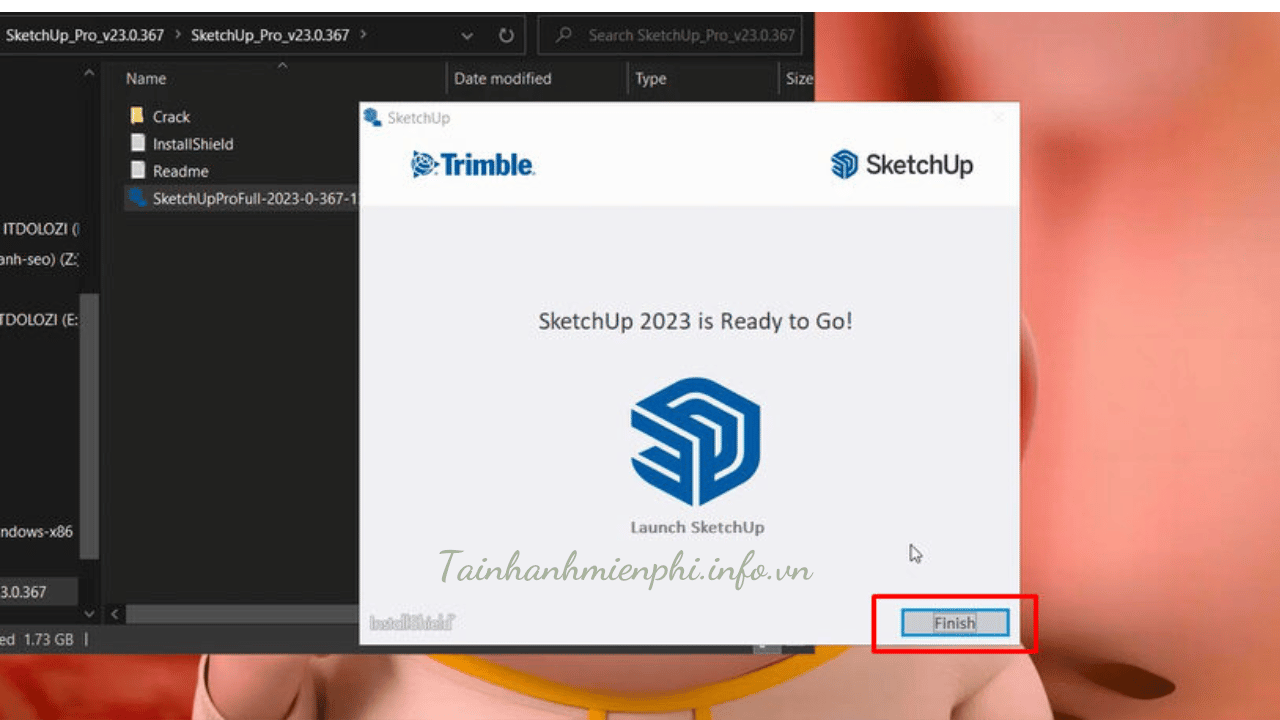The height and width of the screenshot is (720, 1280).
Task: Click the Trimble logo in installer header
Action: [x=473, y=165]
